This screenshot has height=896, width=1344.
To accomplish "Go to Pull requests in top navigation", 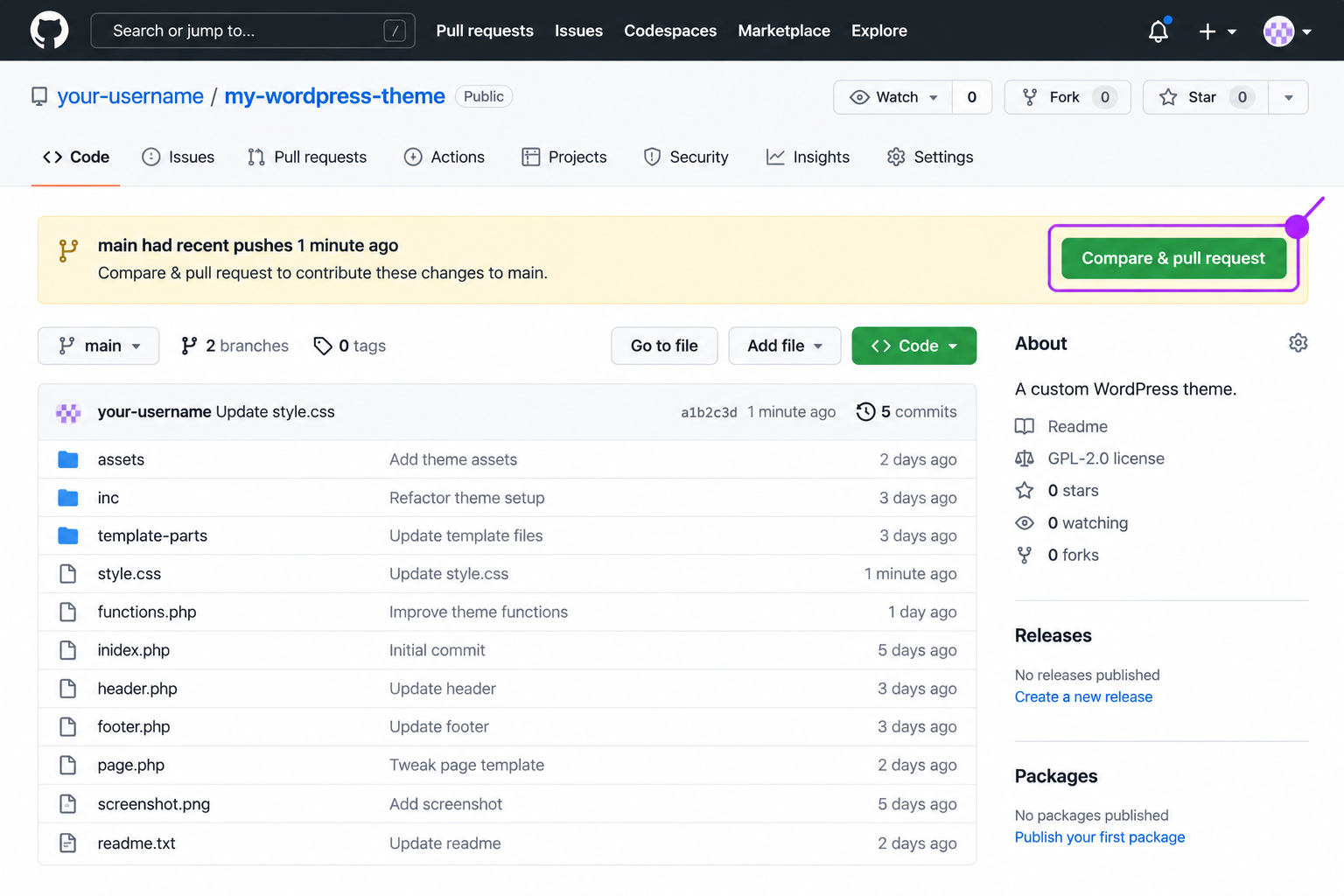I will coord(485,31).
